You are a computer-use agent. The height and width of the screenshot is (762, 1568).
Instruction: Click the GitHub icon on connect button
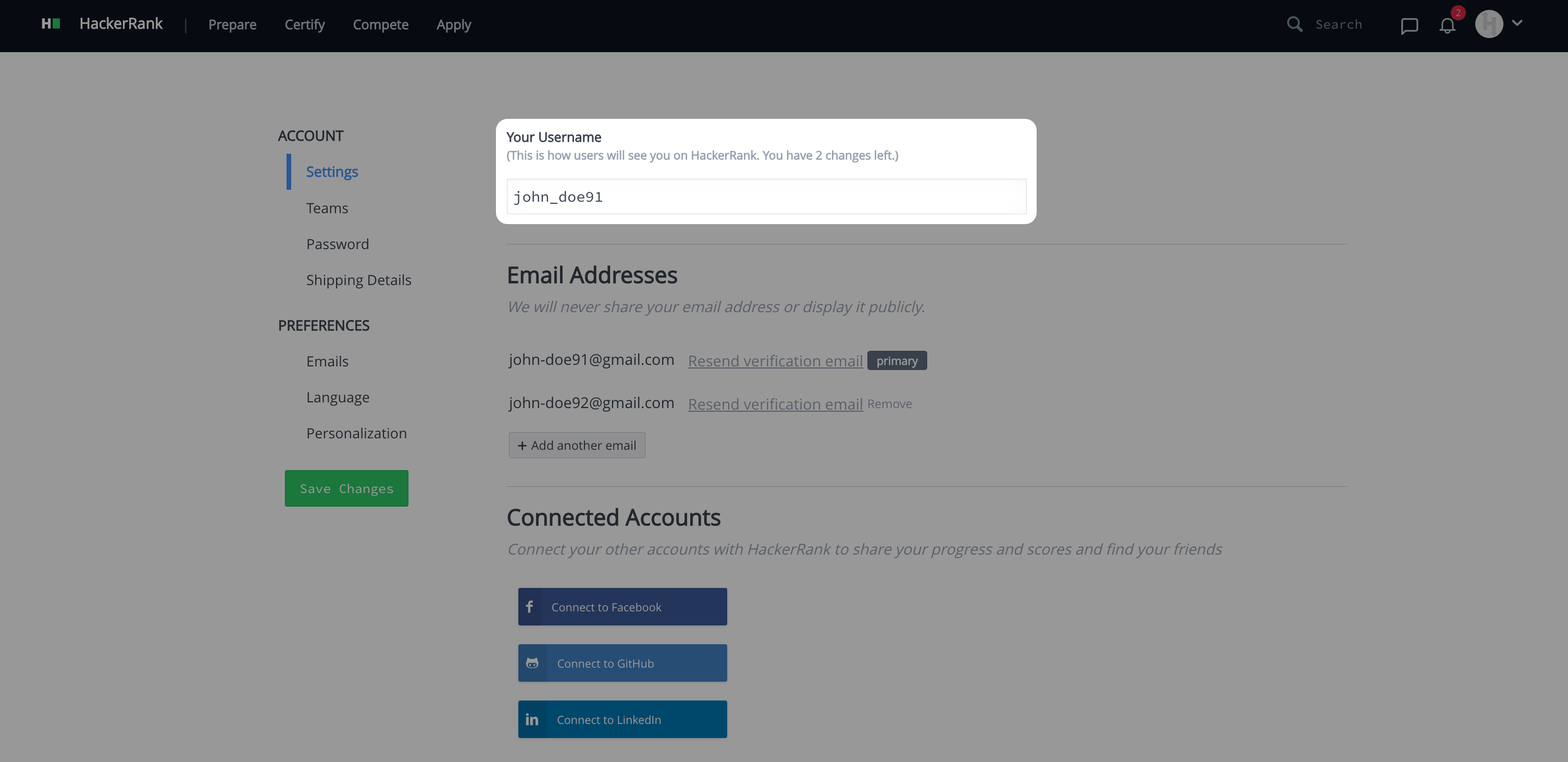pyautogui.click(x=532, y=663)
